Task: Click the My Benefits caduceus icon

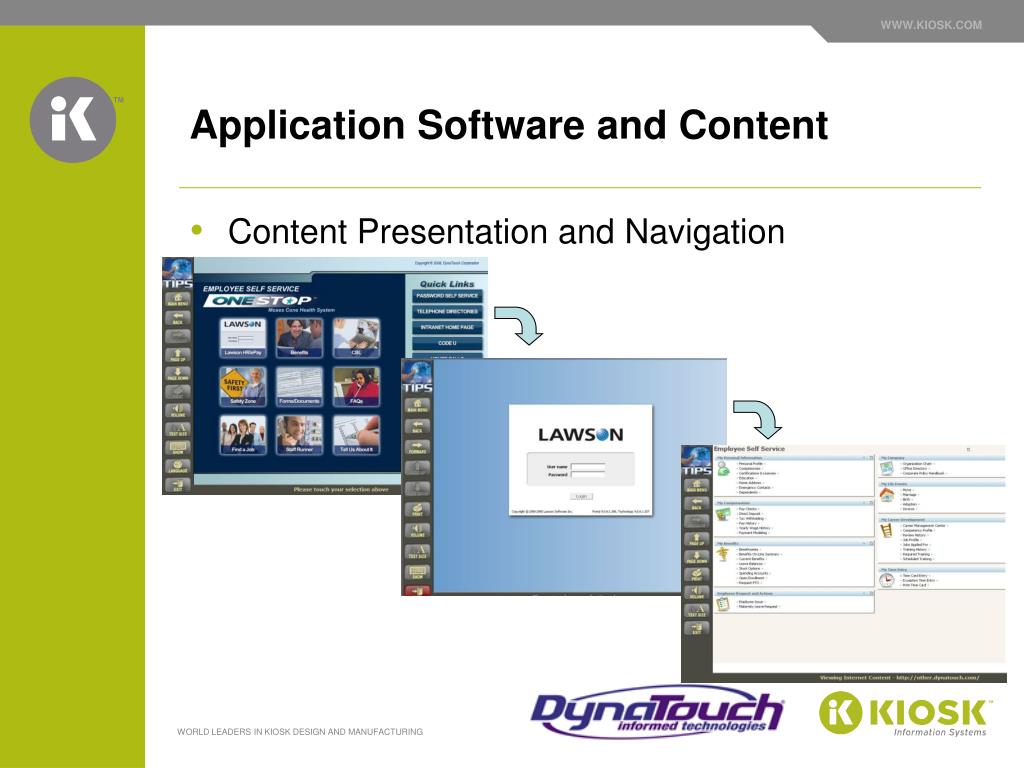Action: click(723, 554)
